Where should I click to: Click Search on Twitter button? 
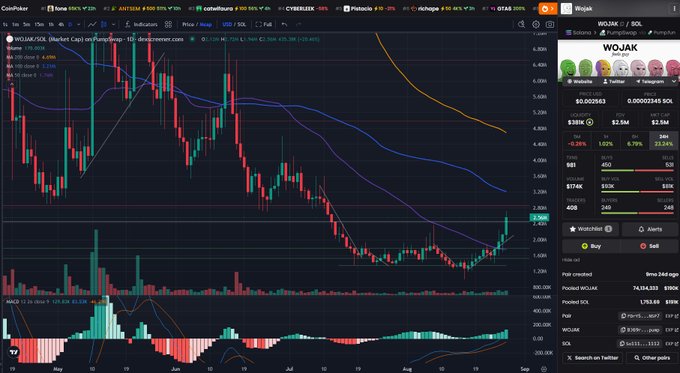pos(592,358)
